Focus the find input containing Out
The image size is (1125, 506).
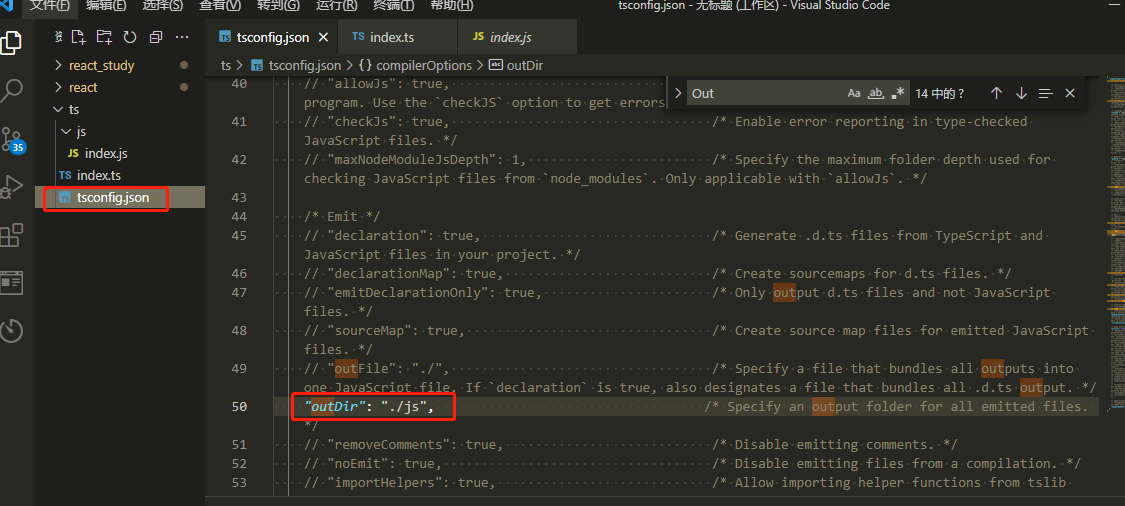click(x=765, y=93)
